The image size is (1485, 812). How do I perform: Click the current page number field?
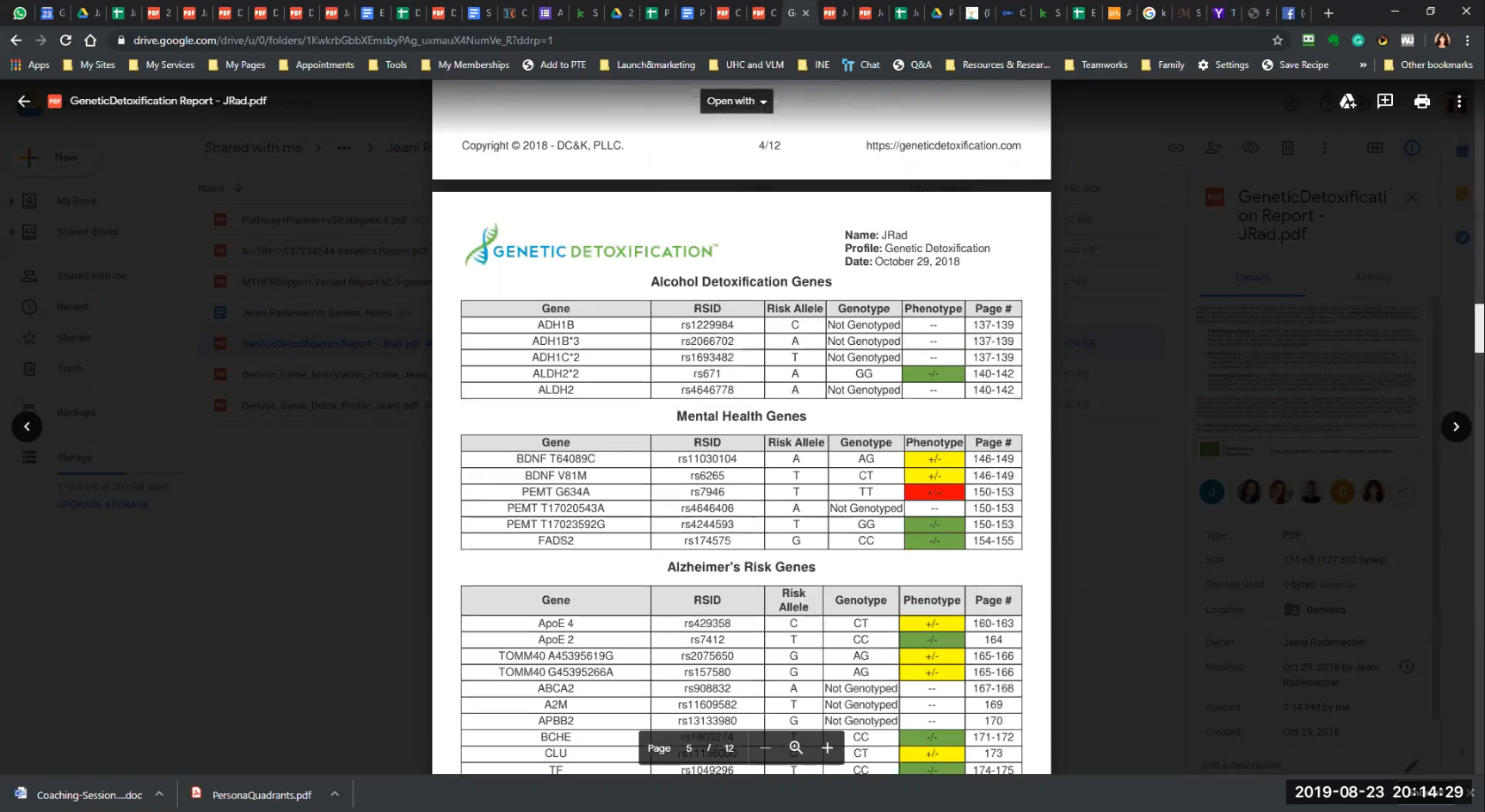(689, 748)
